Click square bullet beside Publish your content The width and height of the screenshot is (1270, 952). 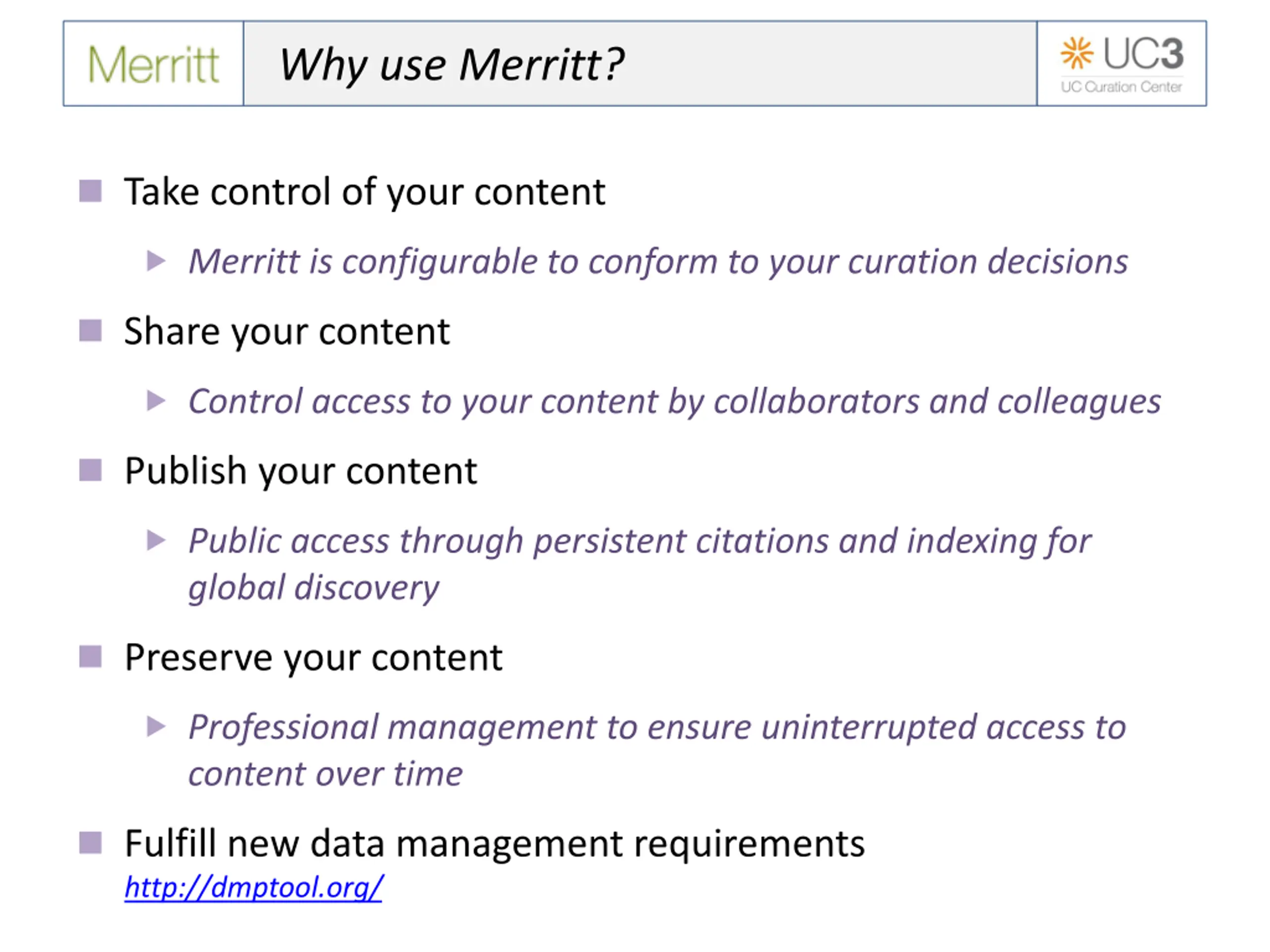(90, 471)
